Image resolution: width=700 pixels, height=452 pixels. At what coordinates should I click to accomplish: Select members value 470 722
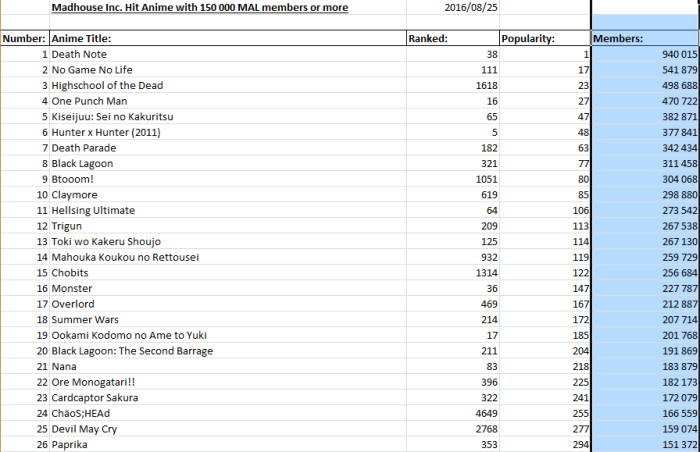tap(646, 101)
